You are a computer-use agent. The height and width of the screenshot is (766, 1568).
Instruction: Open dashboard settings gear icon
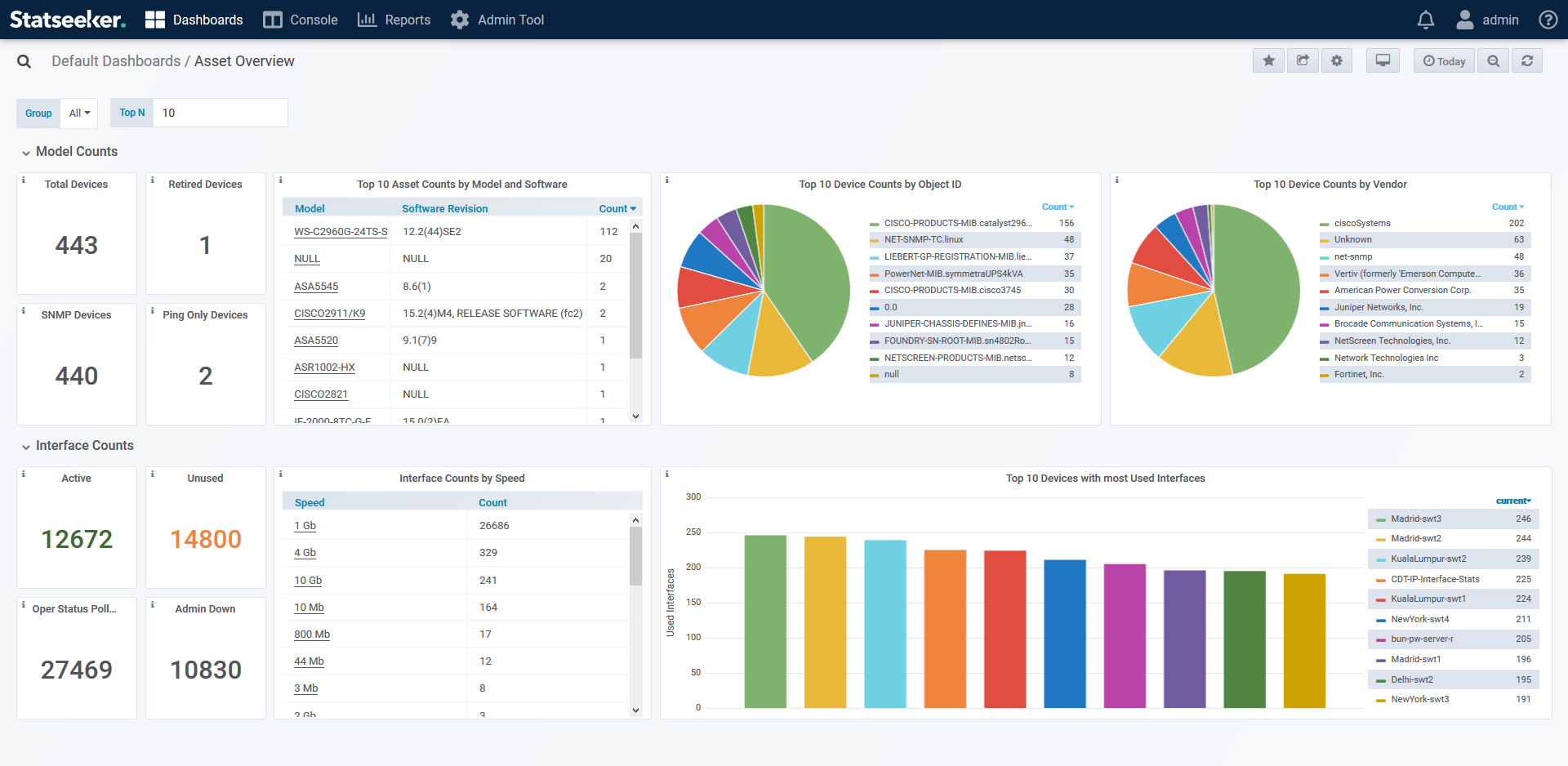tap(1337, 60)
